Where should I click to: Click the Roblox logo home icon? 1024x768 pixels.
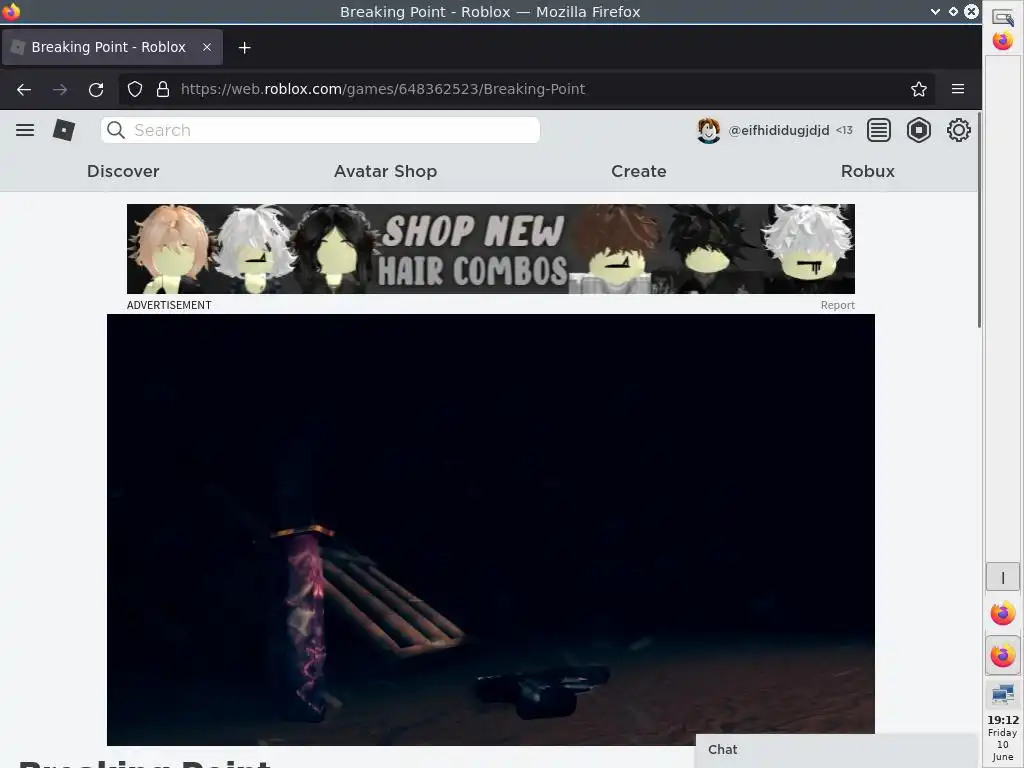(63, 130)
